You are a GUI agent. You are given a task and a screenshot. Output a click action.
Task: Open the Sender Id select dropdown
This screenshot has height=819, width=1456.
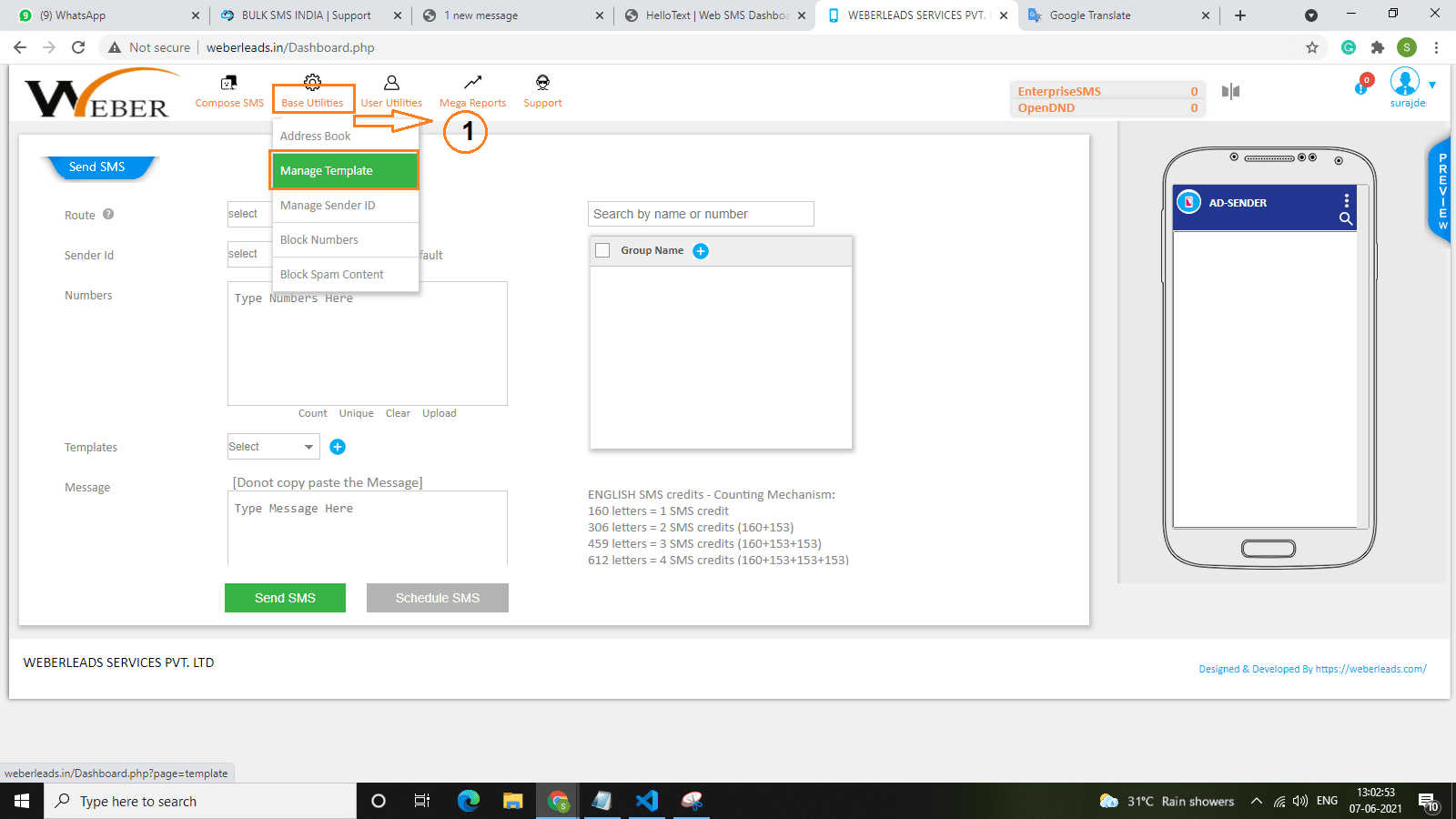[x=249, y=254]
